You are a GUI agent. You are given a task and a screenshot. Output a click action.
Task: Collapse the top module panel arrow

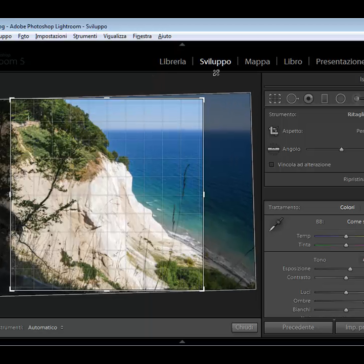182,44
